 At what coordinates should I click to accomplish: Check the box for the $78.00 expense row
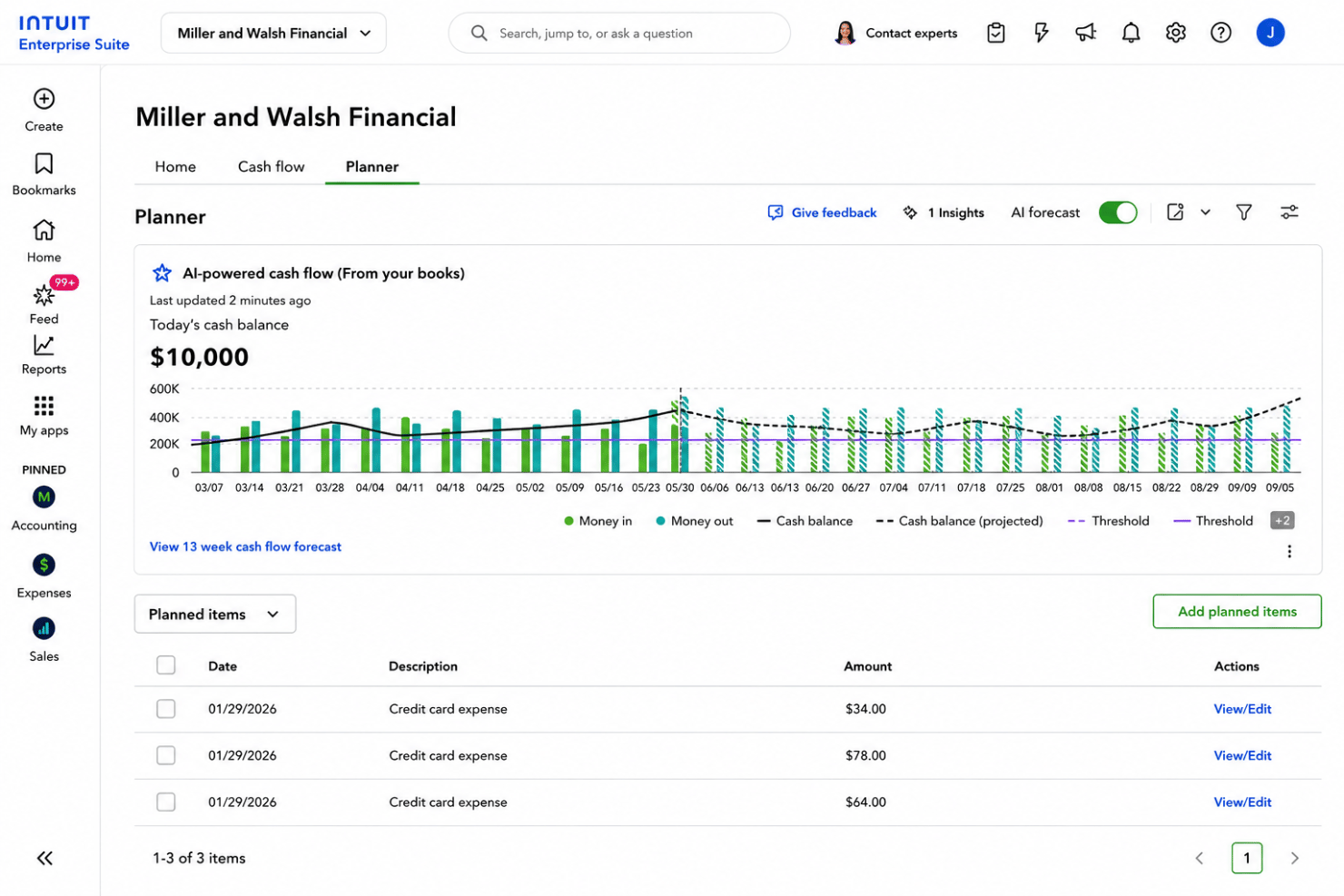[166, 755]
